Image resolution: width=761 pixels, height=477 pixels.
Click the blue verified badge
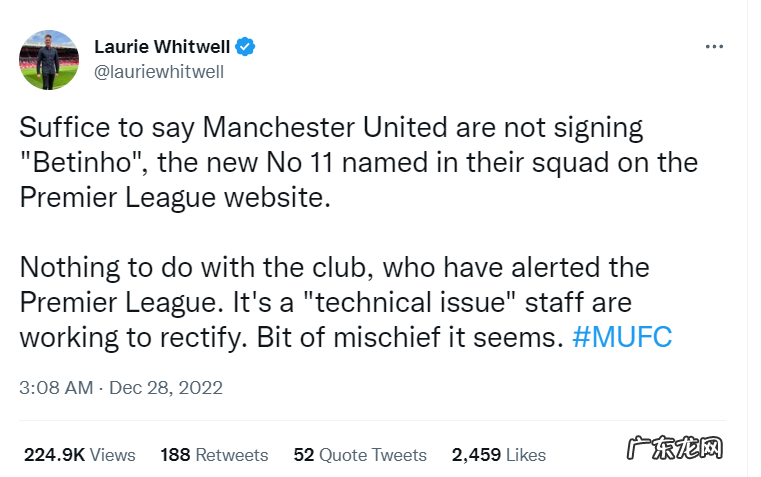(x=246, y=47)
